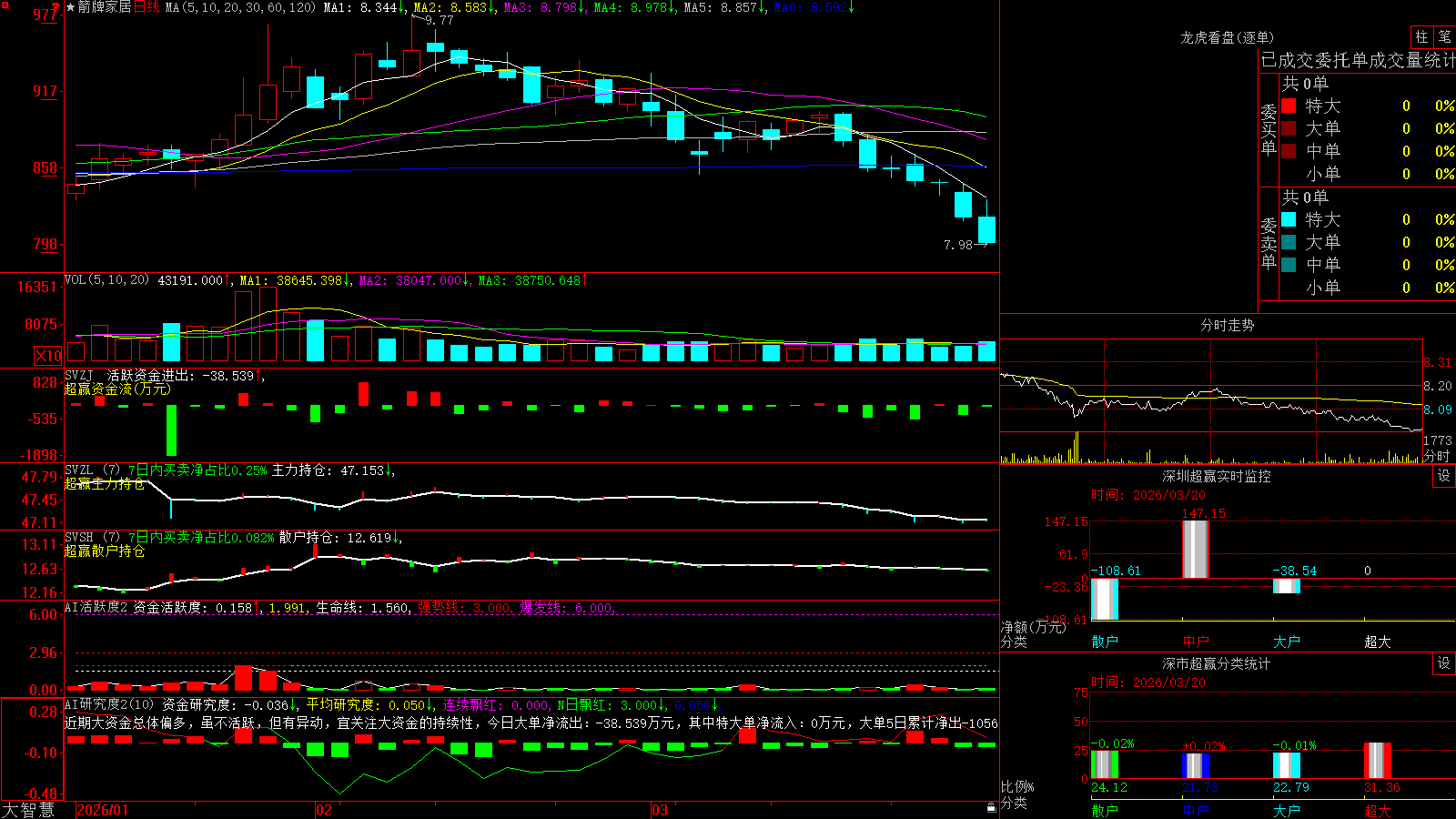Click red 特大 swatch under 委买单
Image resolution: width=1456 pixels, height=819 pixels.
tap(1289, 106)
